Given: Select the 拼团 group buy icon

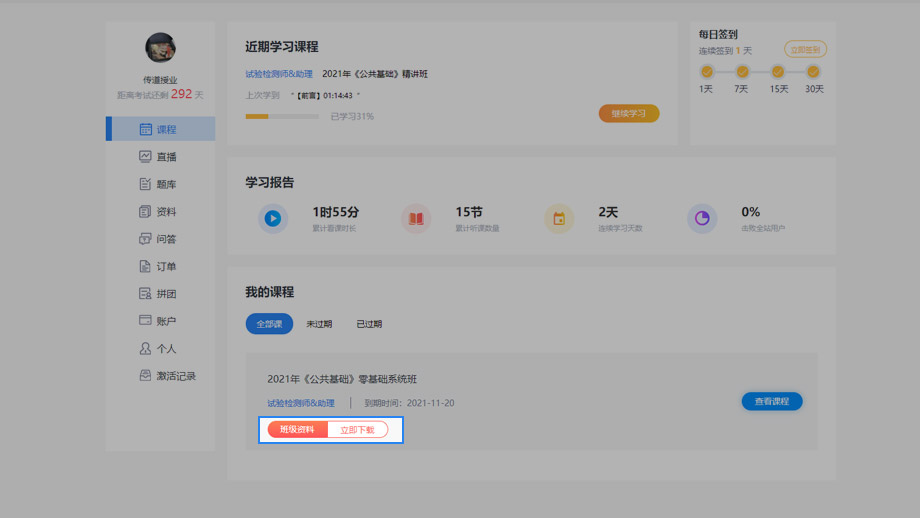Looking at the screenshot, I should tap(146, 294).
